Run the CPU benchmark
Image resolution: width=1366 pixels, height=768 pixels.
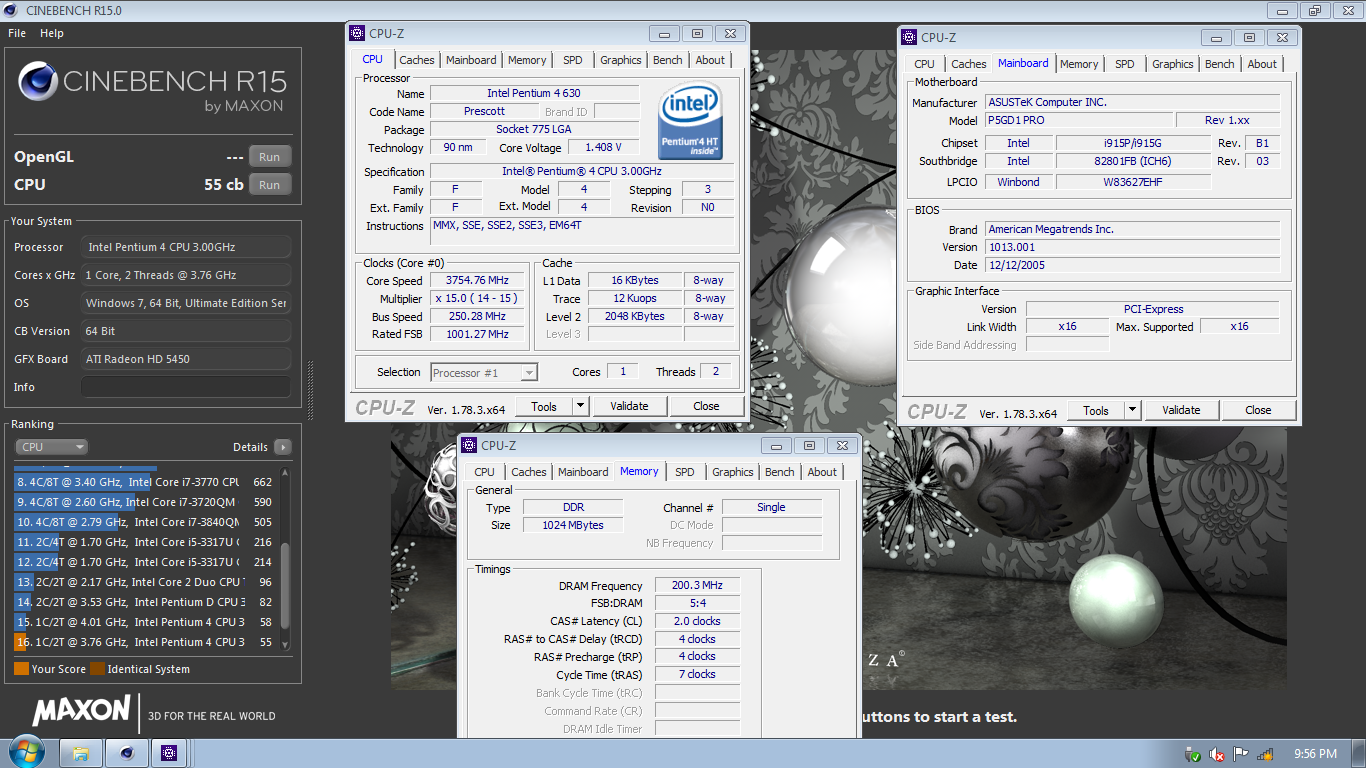pyautogui.click(x=270, y=185)
